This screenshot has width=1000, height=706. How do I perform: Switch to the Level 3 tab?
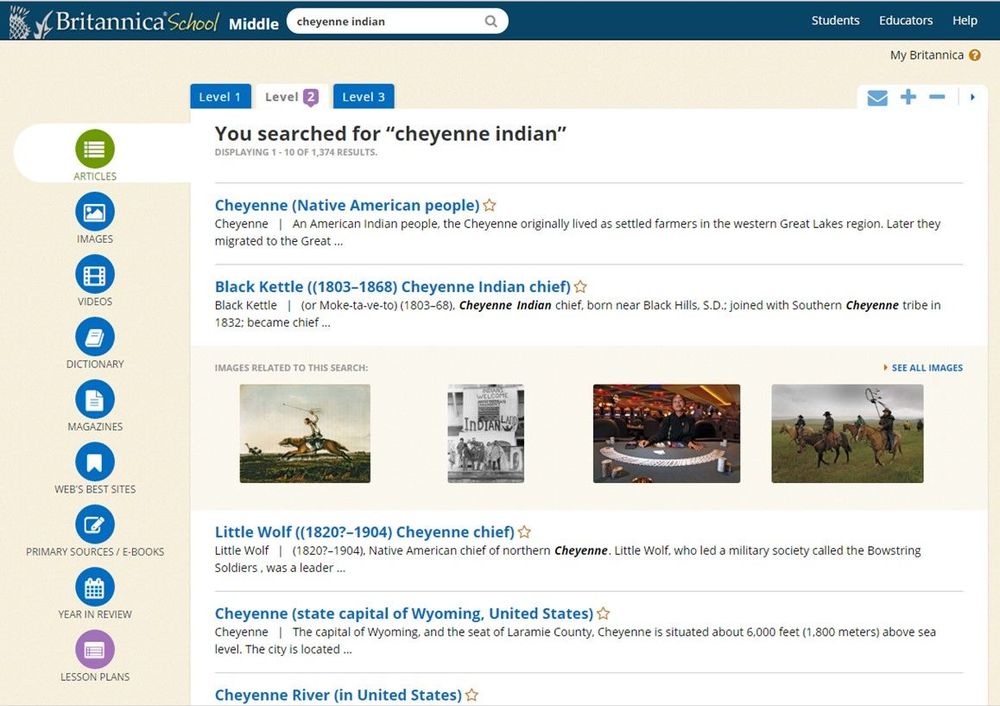tap(363, 97)
